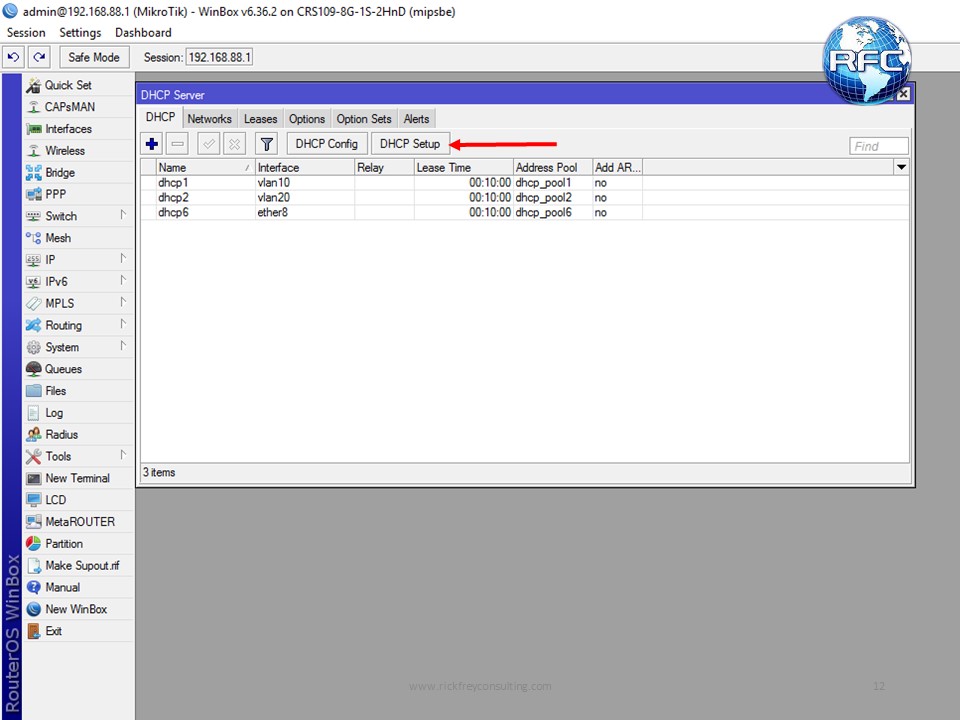The width and height of the screenshot is (960, 720).
Task: Sort by the Relay column header
Action: 384,167
